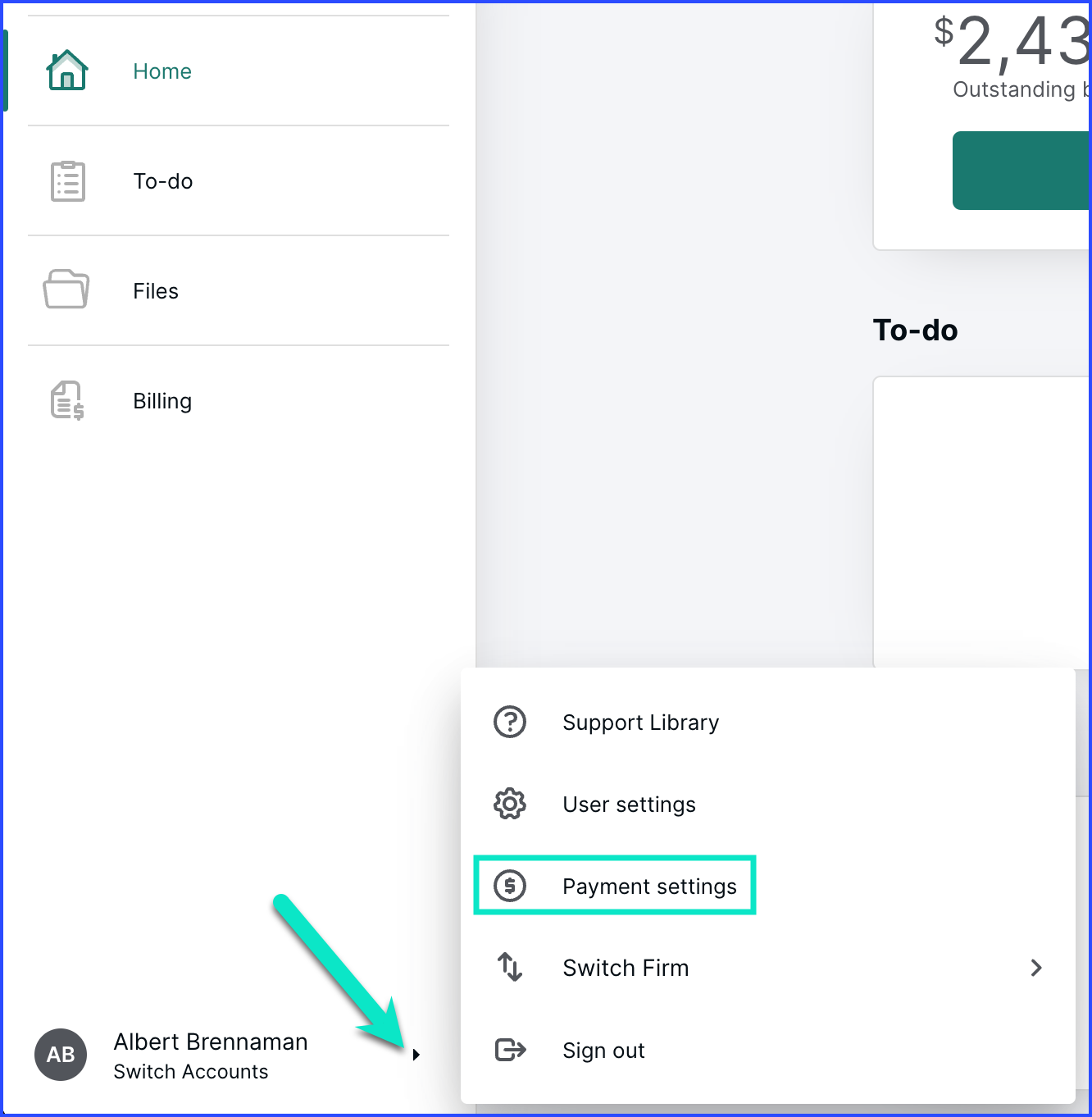Click the Home house icon
Viewport: 1092px width, 1117px height.
[x=67, y=71]
